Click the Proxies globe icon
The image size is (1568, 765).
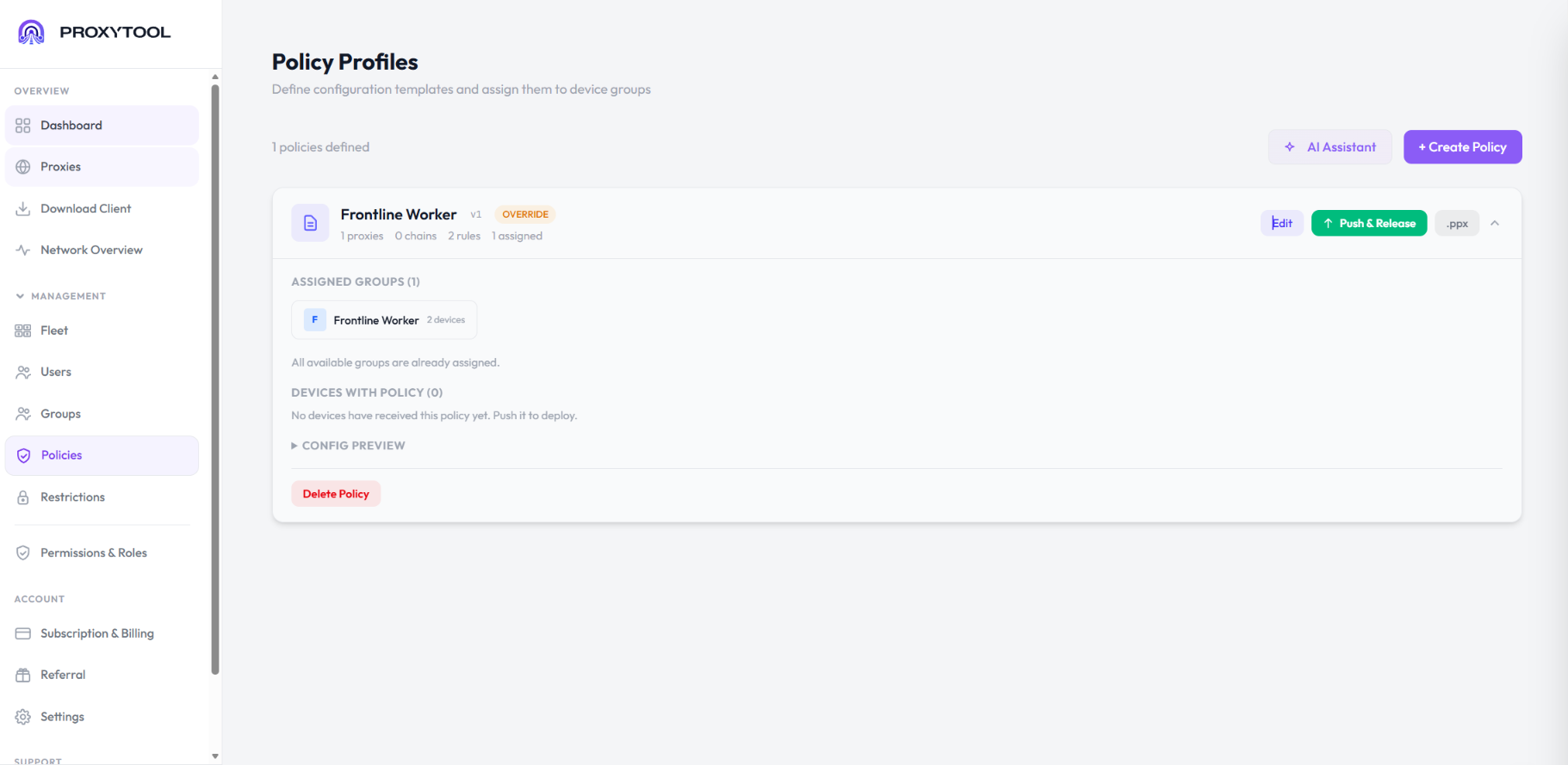(23, 167)
